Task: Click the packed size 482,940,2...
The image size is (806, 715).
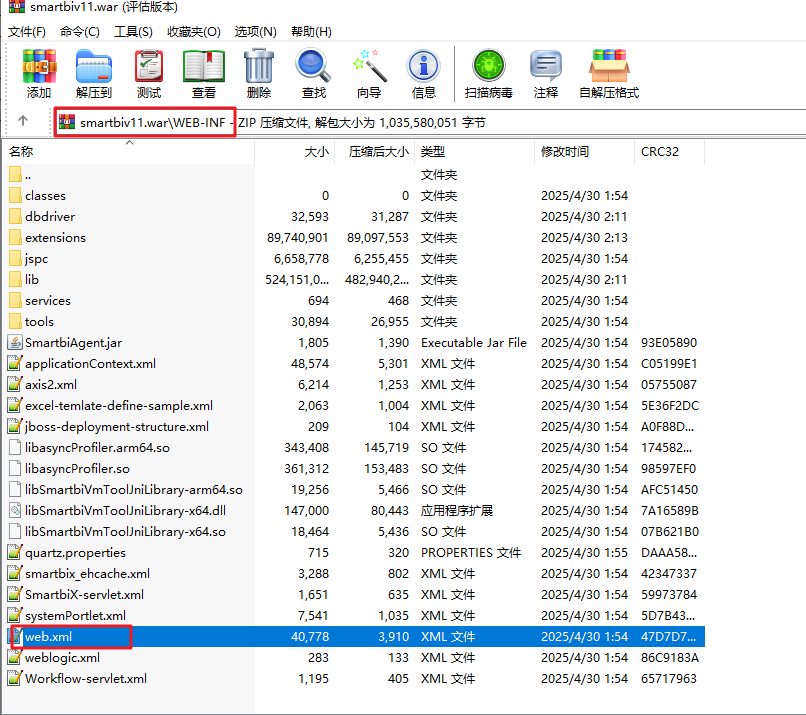Action: [377, 280]
